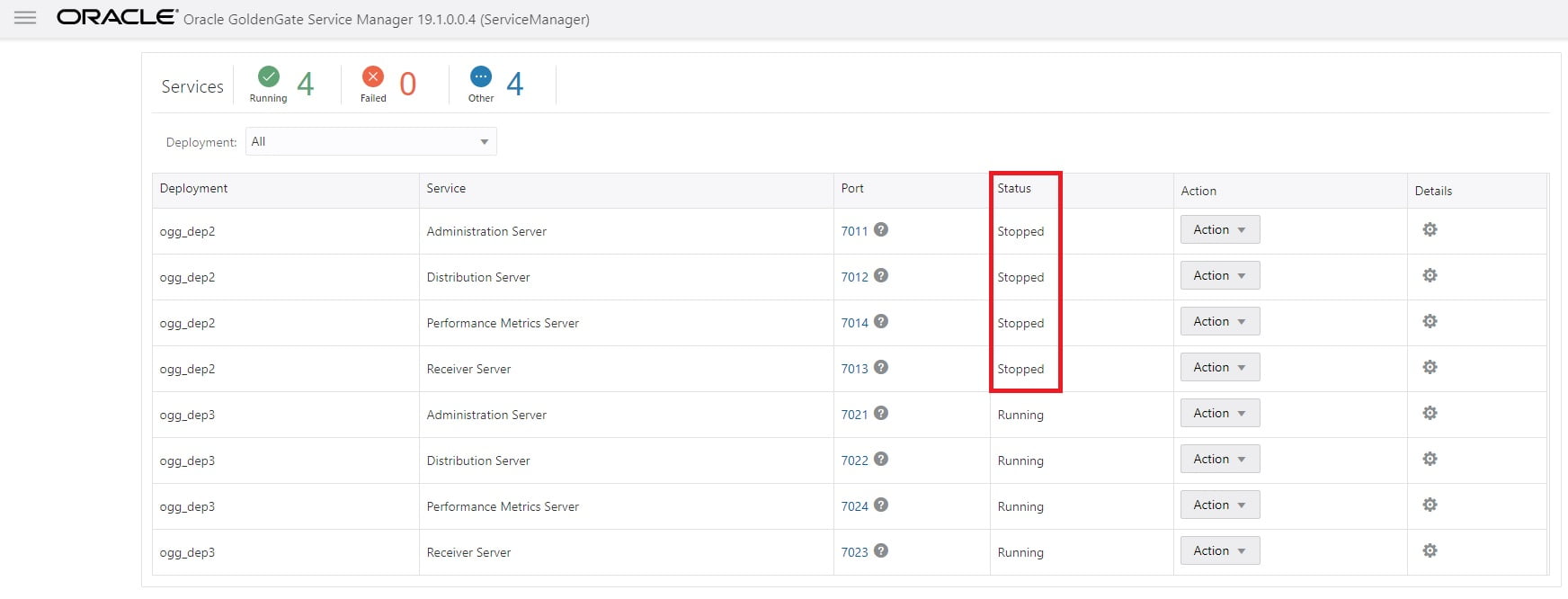The image size is (1568, 599).
Task: Click the failed services count 0
Action: tap(407, 84)
